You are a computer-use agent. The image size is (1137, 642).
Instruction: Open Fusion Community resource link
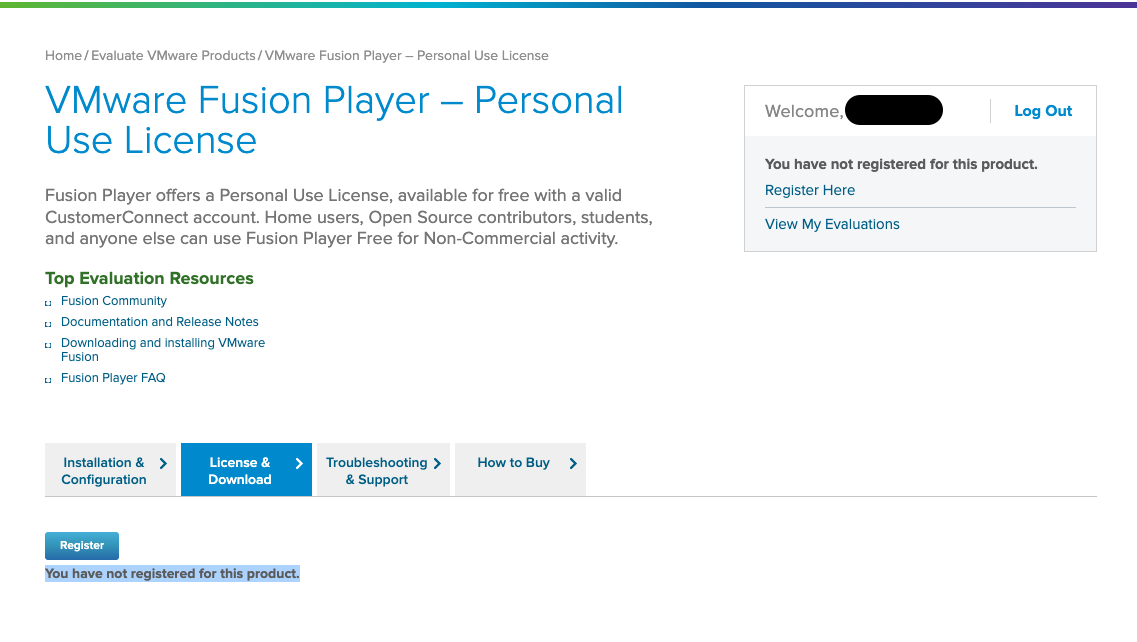[114, 301]
